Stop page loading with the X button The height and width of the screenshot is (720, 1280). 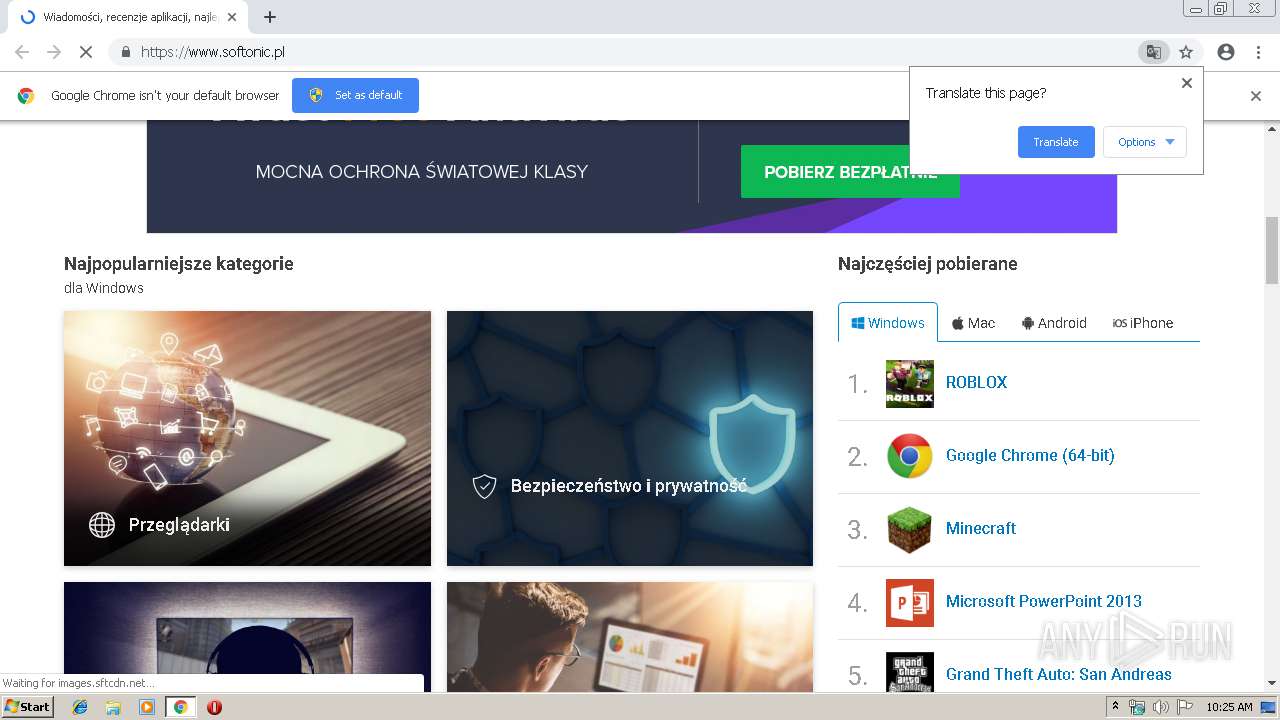click(x=85, y=52)
